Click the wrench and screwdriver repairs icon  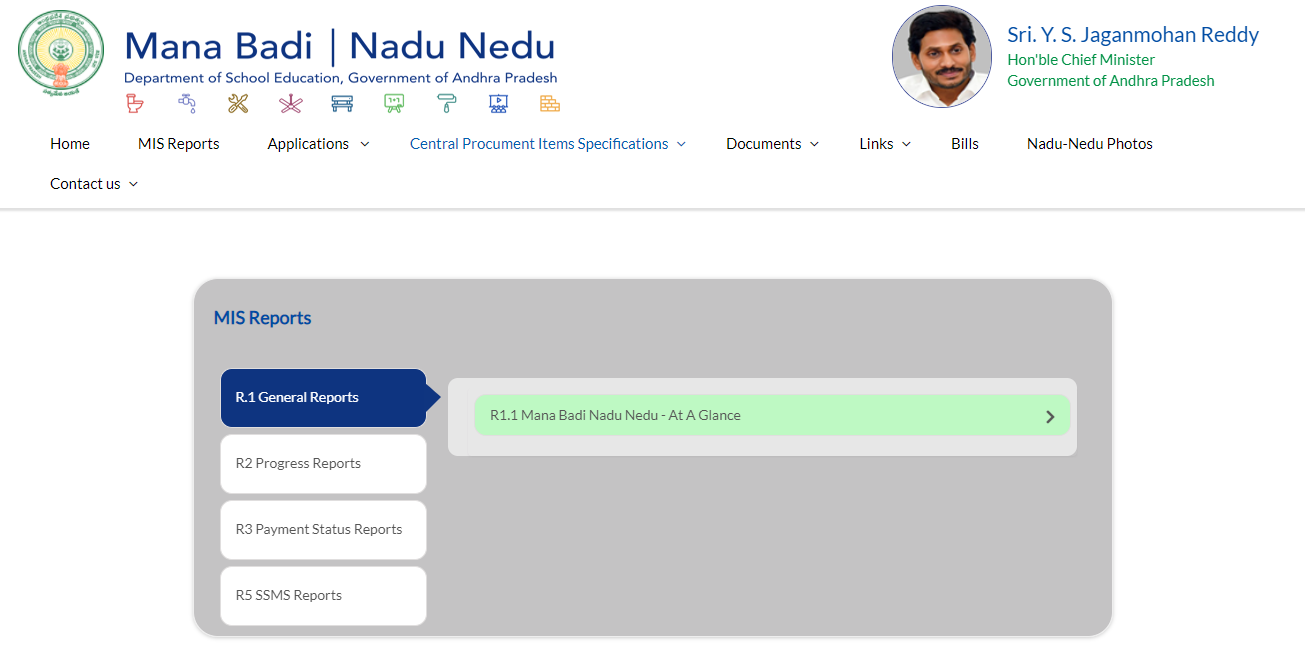point(238,102)
